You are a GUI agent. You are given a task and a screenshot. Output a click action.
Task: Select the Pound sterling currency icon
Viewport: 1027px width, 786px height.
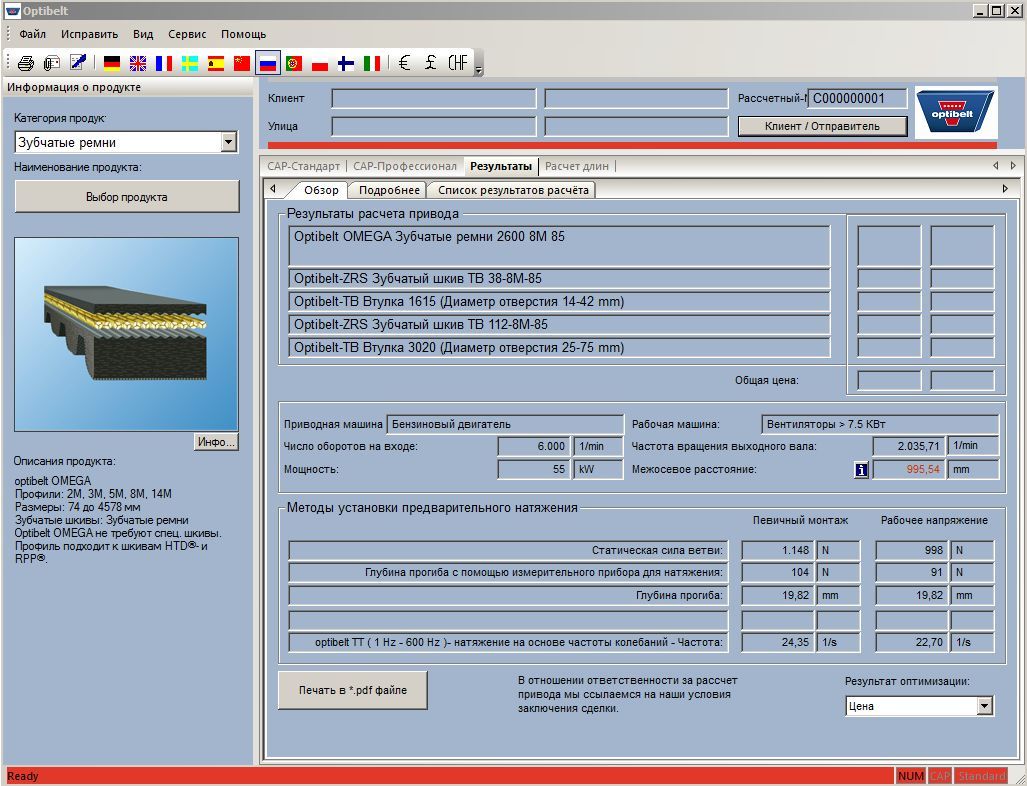430,63
